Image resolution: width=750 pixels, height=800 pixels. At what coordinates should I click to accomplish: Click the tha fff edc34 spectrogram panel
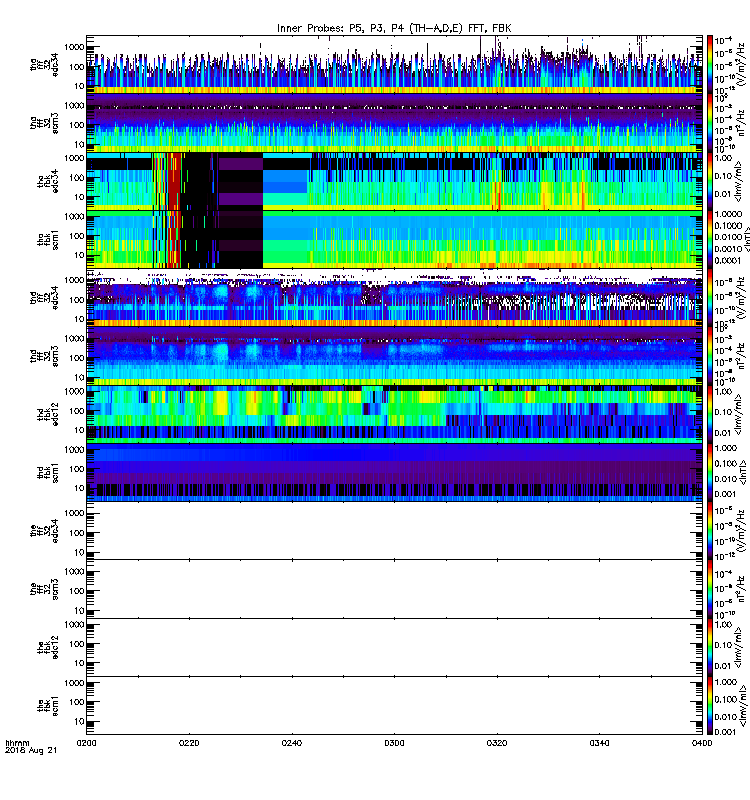click(394, 64)
